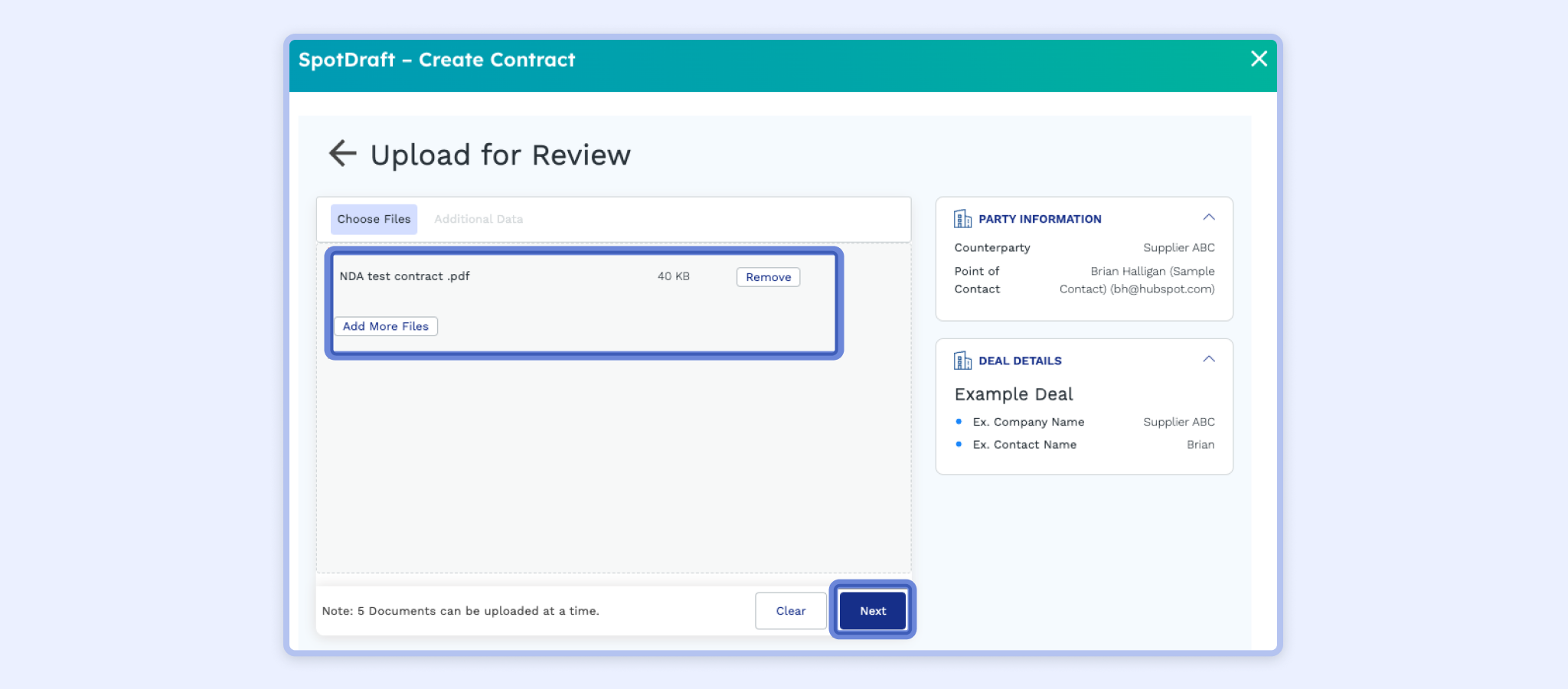Collapse the DEAL DETAILS panel
Viewport: 1568px width, 689px height.
pyautogui.click(x=1209, y=358)
